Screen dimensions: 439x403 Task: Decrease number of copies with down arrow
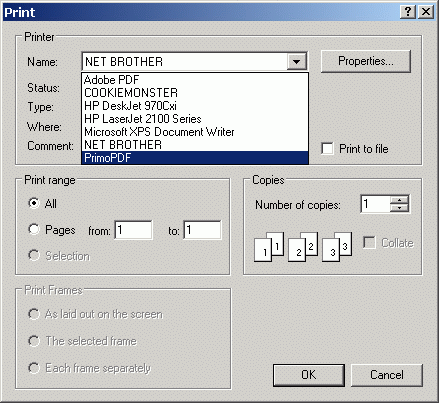click(x=399, y=208)
